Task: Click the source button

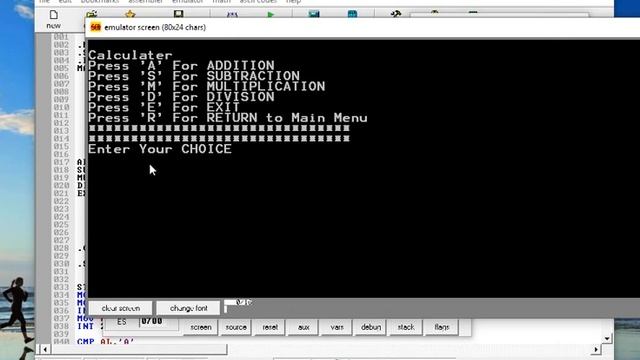Action: (236, 327)
